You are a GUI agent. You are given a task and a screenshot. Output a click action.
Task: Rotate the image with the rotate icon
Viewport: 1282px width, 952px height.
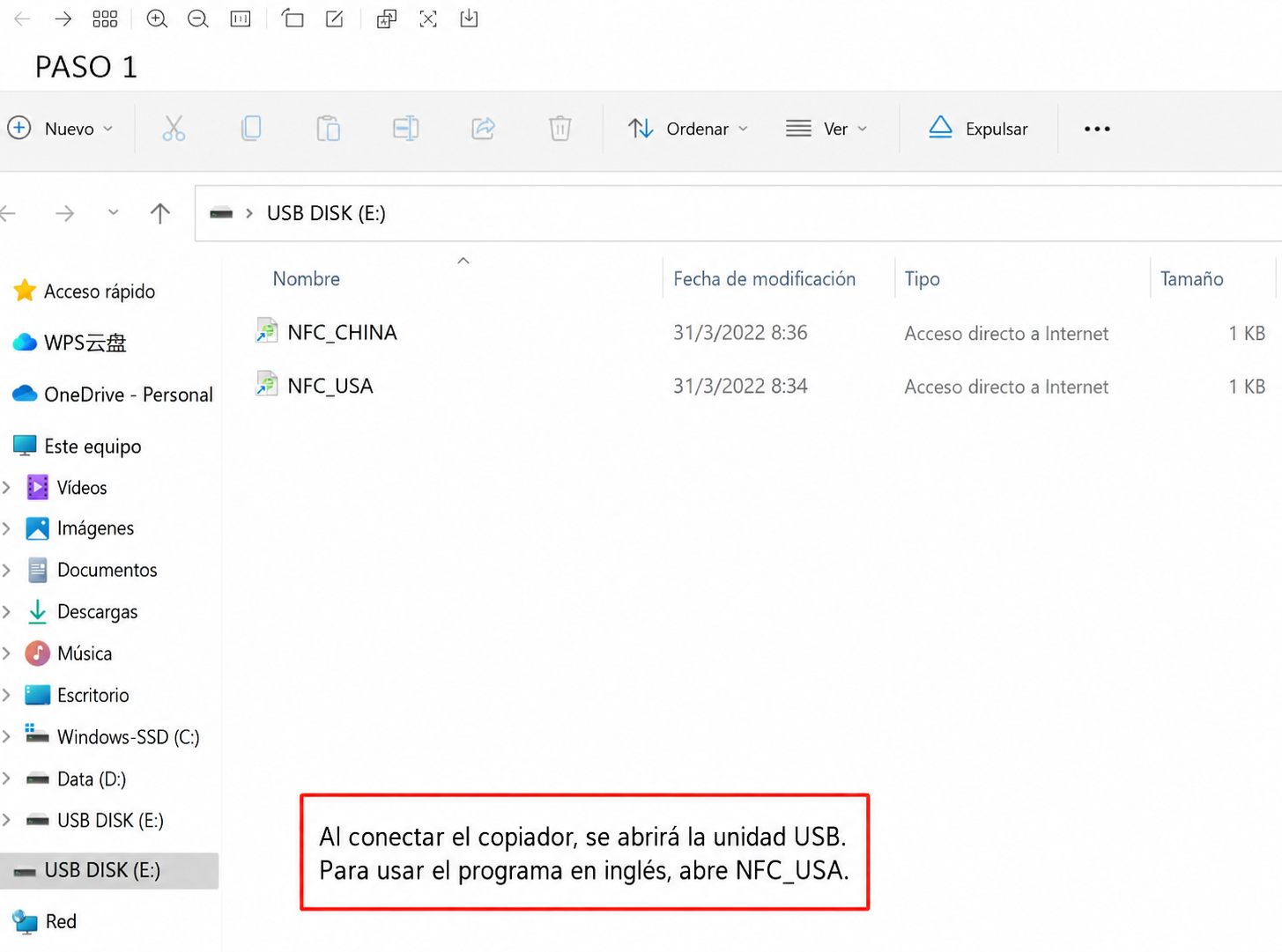point(293,18)
